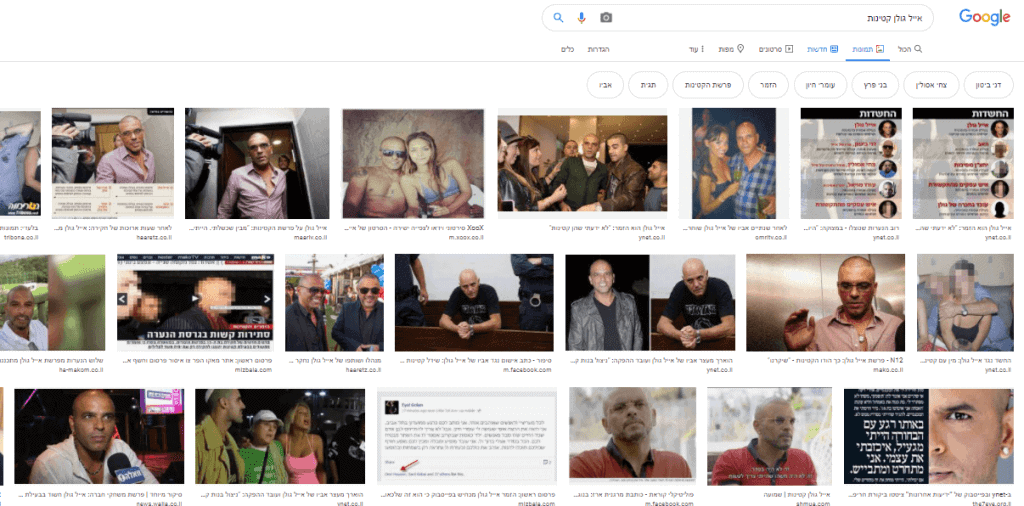The width and height of the screenshot is (1024, 506).
Task: Open face close-up thumbnail with quote 'באותו רגע'
Action: point(929,435)
